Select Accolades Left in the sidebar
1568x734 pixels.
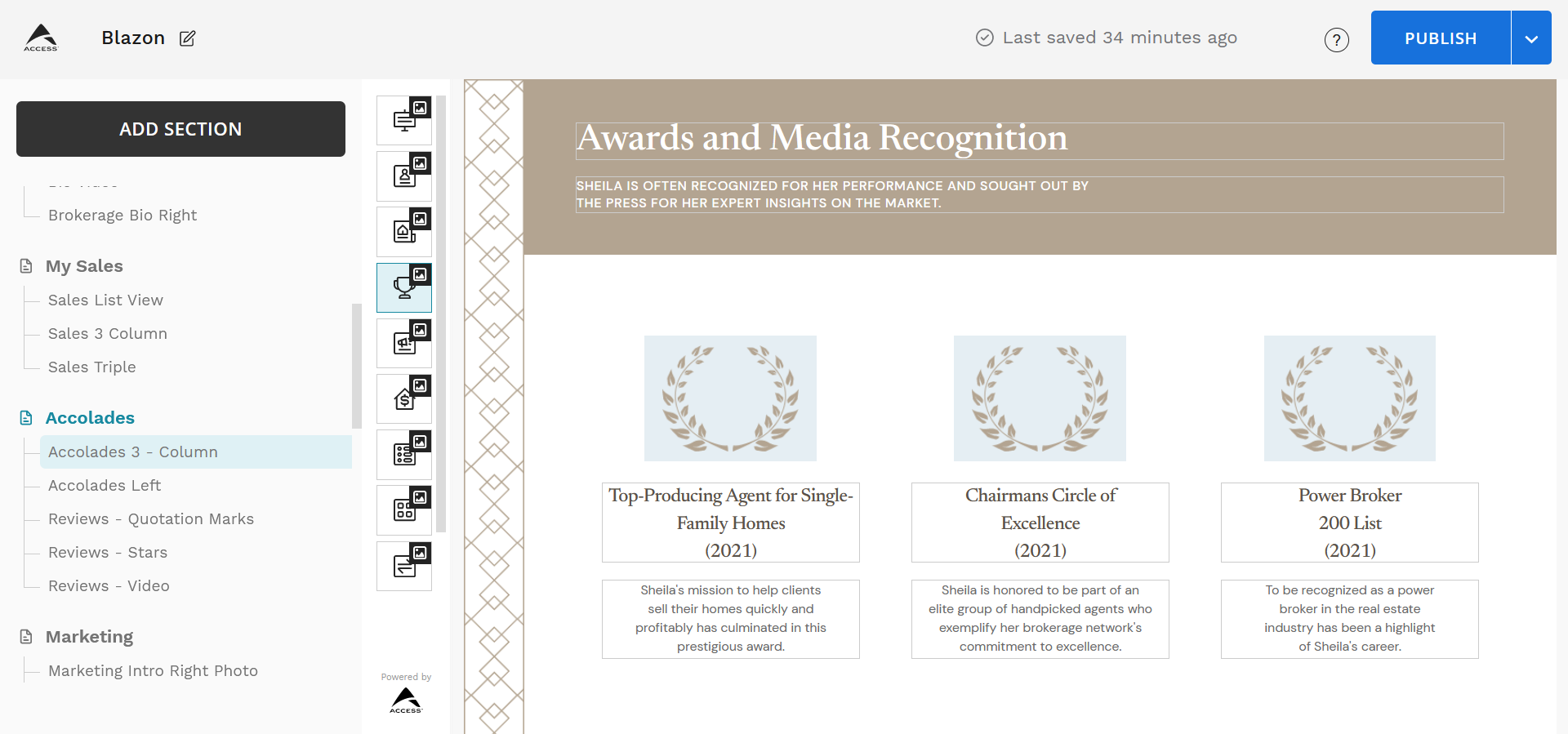(105, 486)
